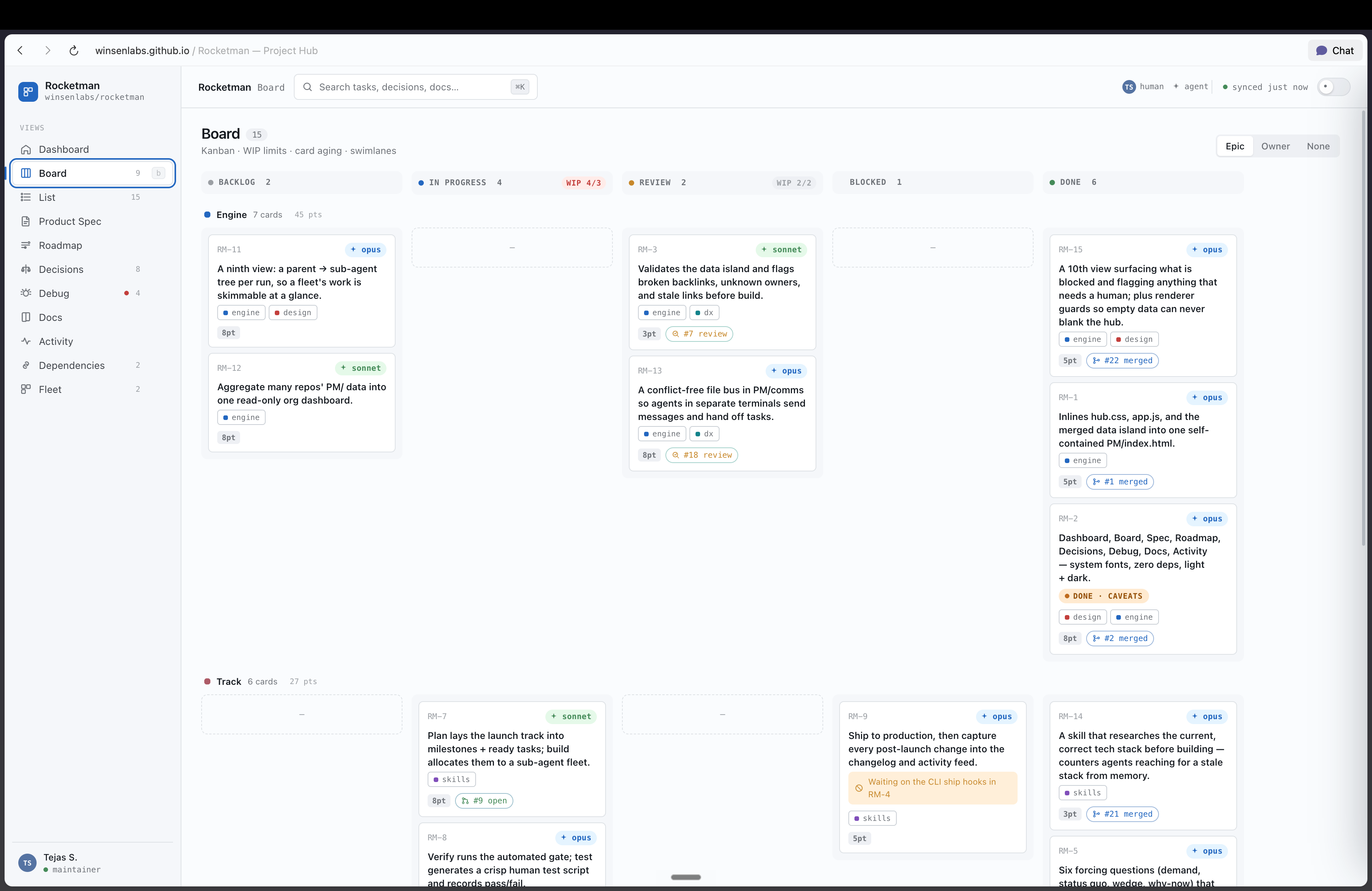Click the sonnet badge on RM-12

tap(361, 368)
